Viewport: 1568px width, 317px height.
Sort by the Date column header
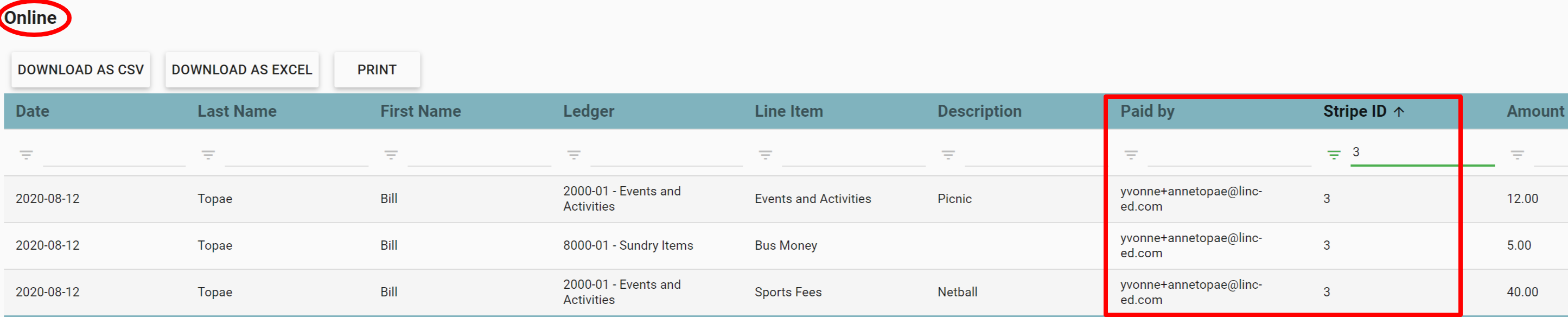[x=32, y=111]
